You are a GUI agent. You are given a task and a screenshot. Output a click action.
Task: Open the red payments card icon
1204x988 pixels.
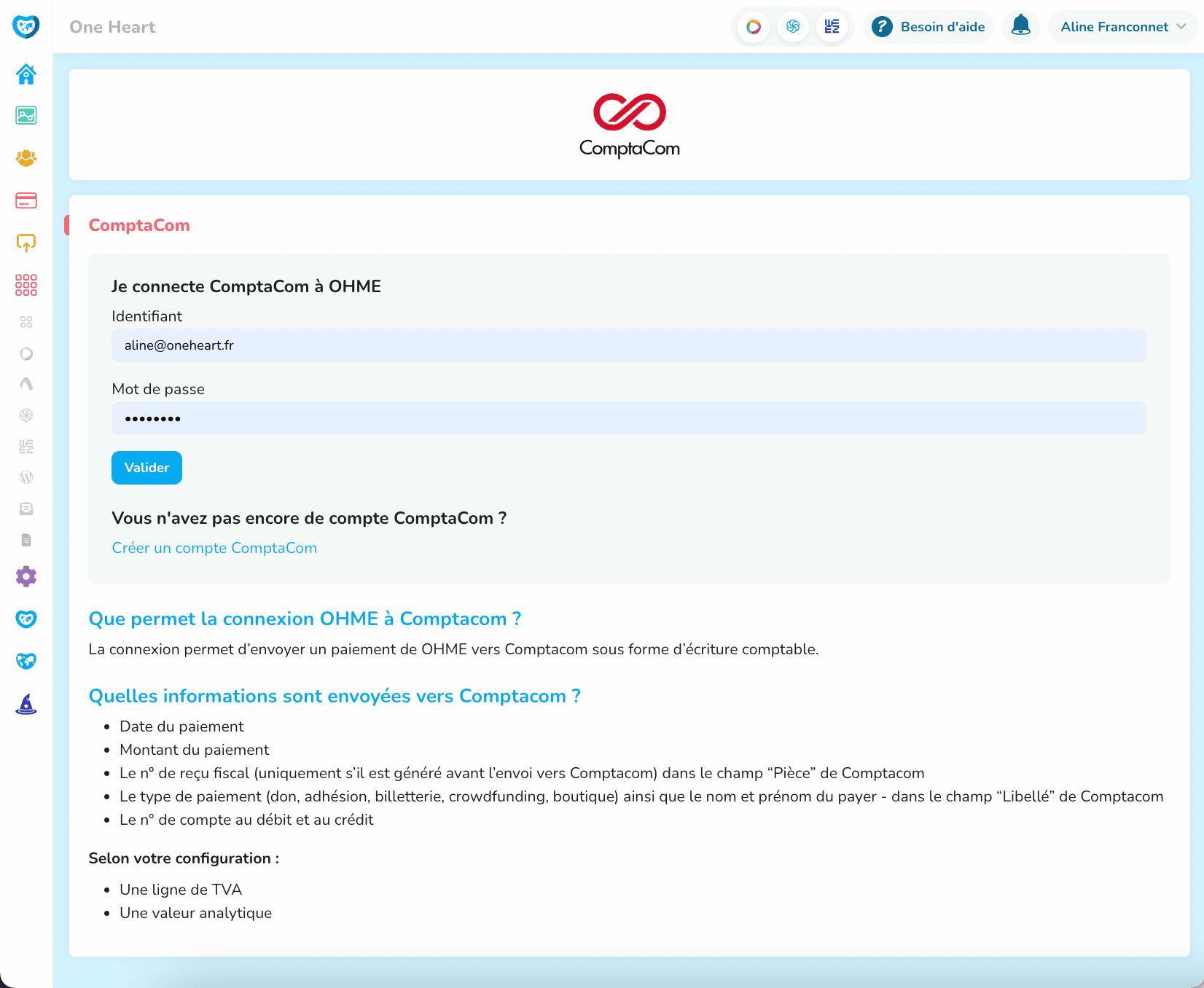pos(26,200)
